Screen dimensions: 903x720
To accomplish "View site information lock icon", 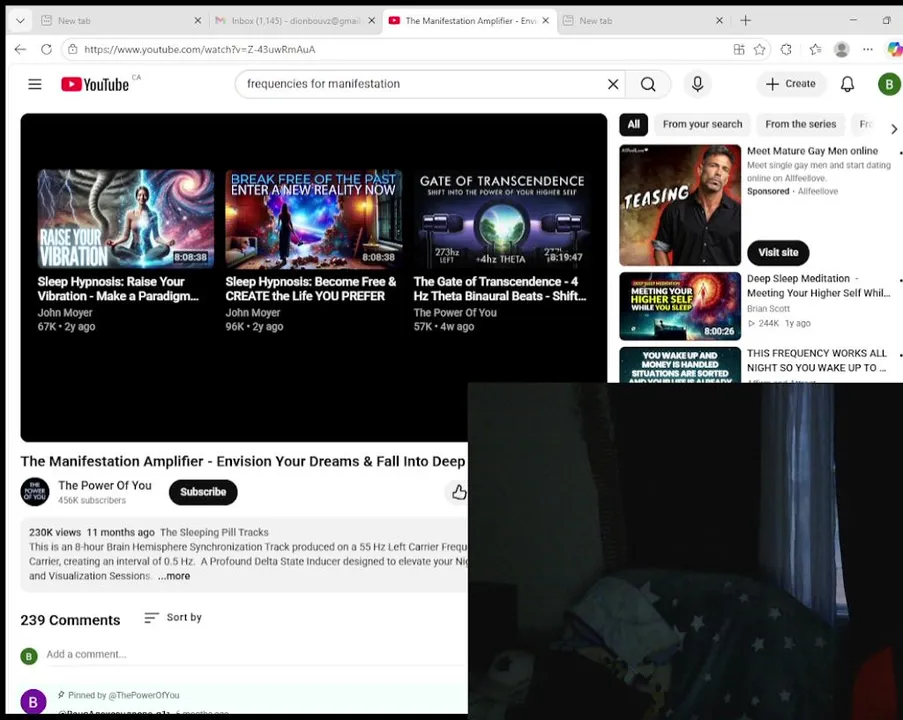I will (x=73, y=50).
